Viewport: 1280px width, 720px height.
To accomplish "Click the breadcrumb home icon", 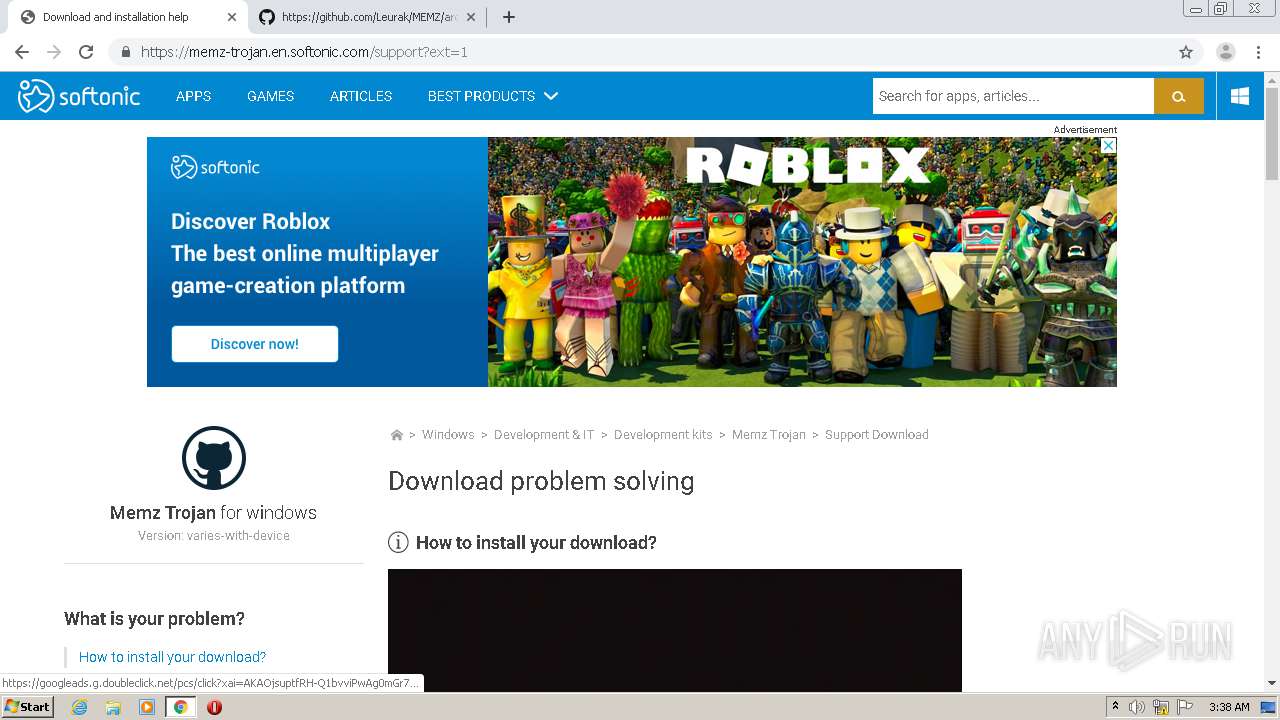I will coord(397,435).
